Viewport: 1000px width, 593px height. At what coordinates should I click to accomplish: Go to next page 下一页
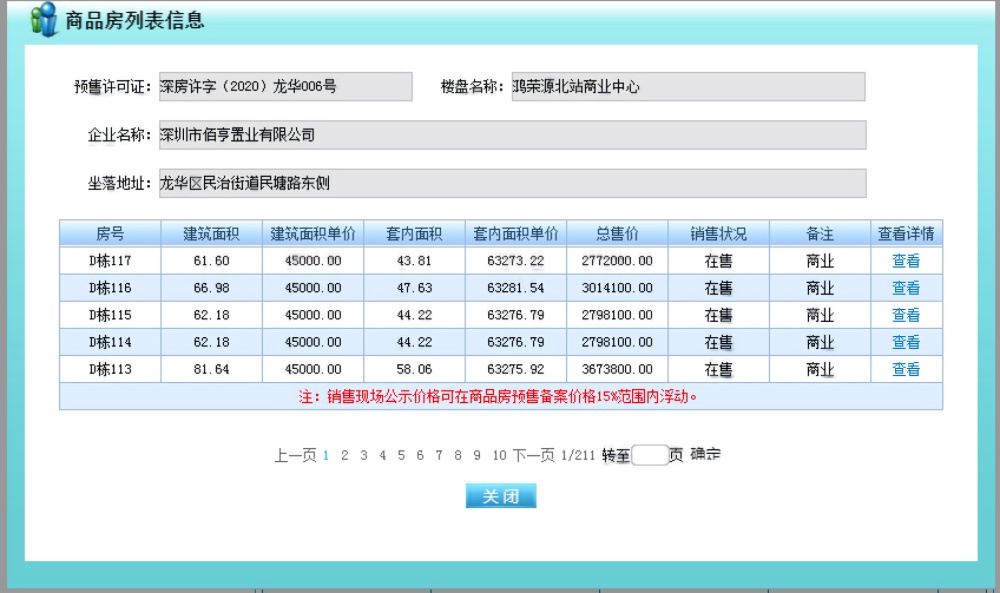pos(534,455)
